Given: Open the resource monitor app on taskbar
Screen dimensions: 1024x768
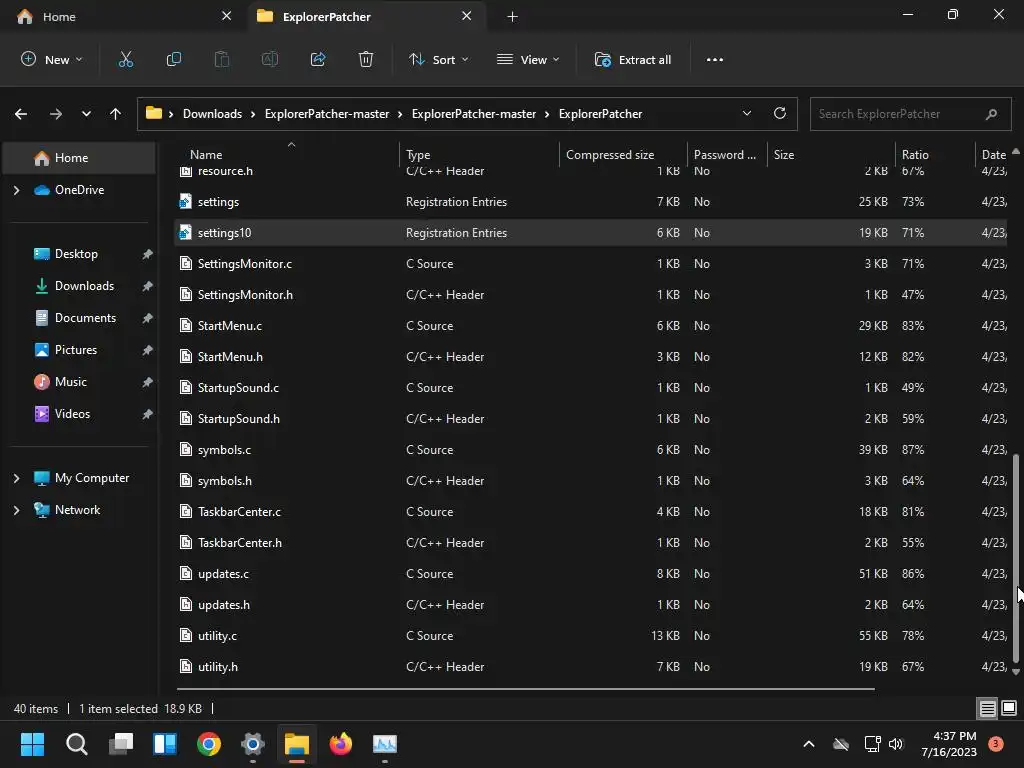Looking at the screenshot, I should 385,744.
